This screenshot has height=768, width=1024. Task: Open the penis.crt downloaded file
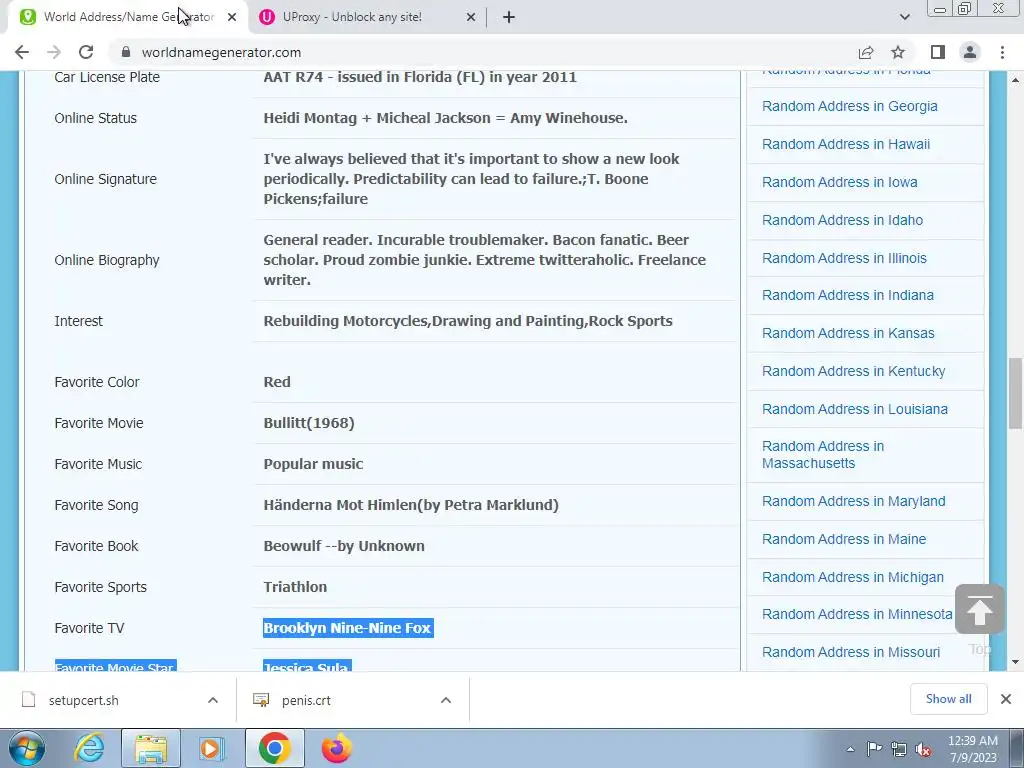[306, 700]
